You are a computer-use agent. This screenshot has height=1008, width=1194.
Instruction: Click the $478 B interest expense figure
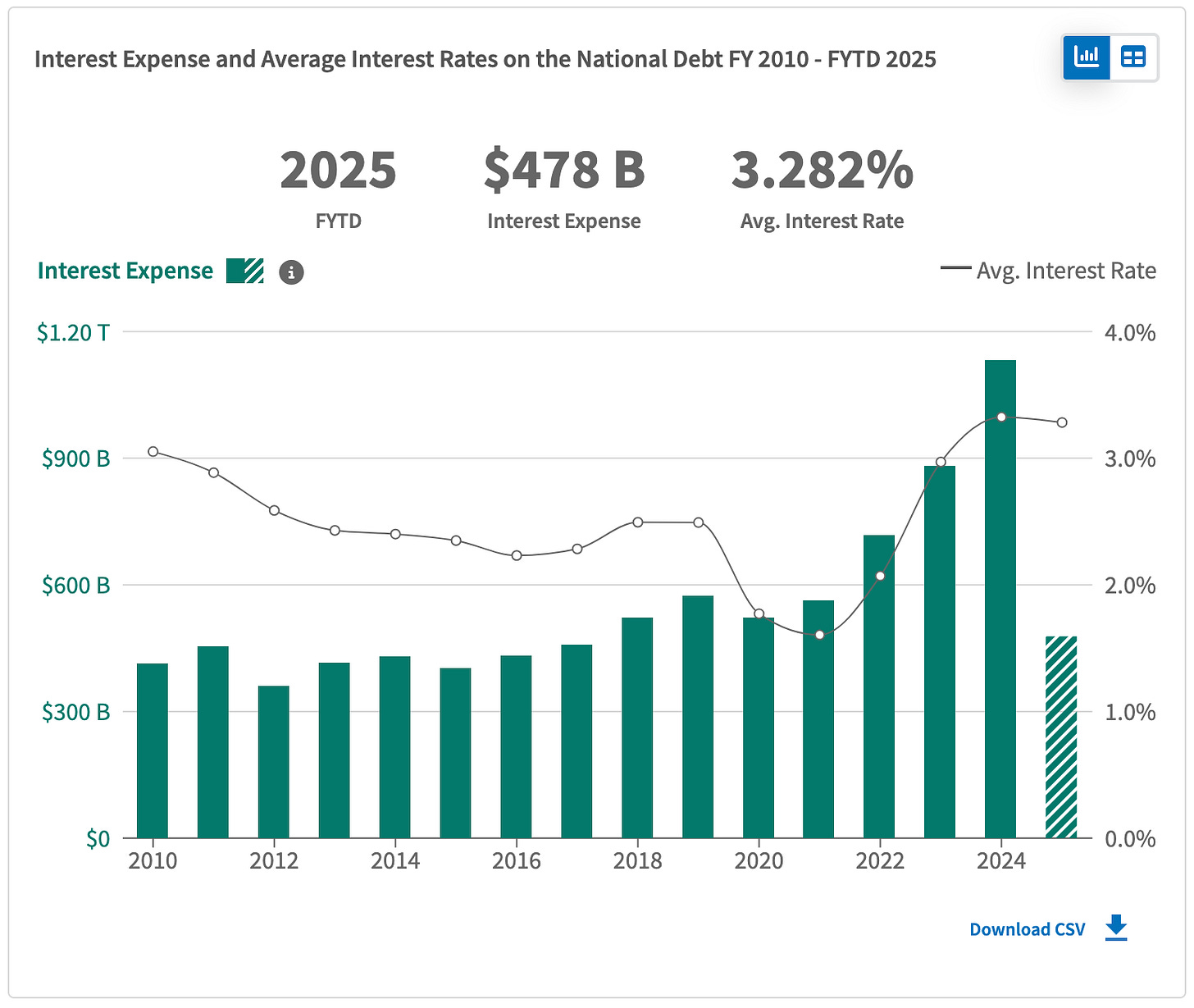click(564, 170)
